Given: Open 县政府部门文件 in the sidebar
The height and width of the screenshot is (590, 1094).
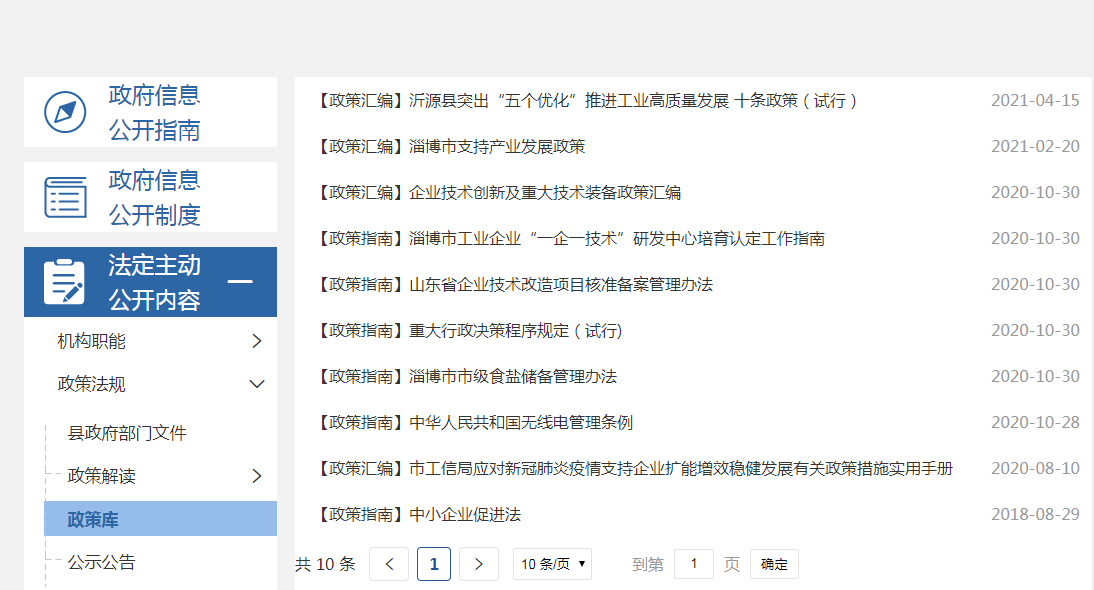Looking at the screenshot, I should pyautogui.click(x=127, y=433).
